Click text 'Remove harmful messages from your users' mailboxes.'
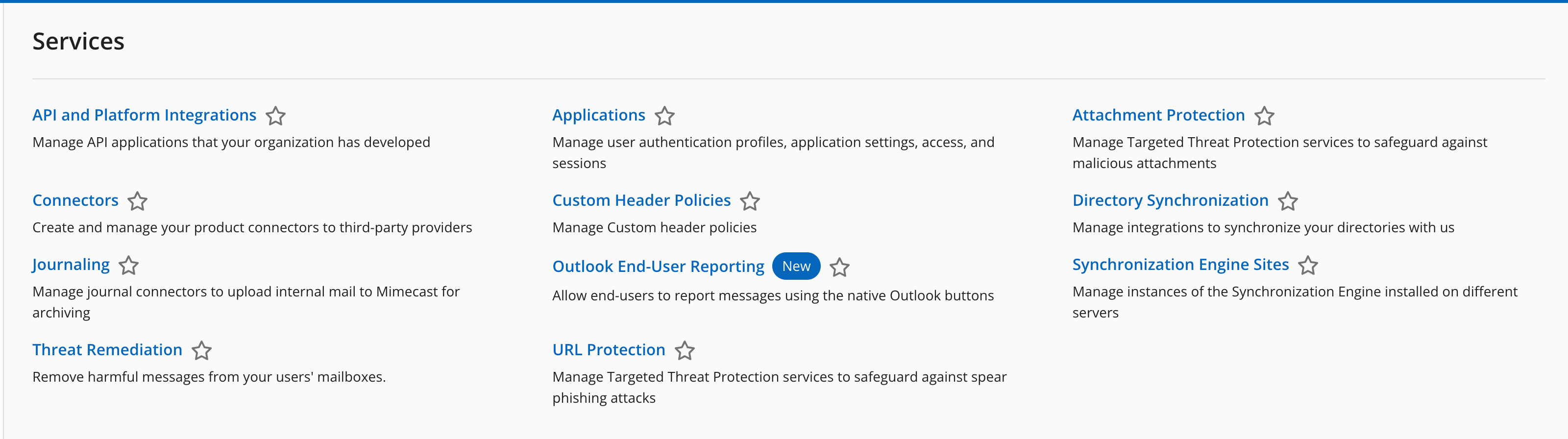 click(209, 377)
